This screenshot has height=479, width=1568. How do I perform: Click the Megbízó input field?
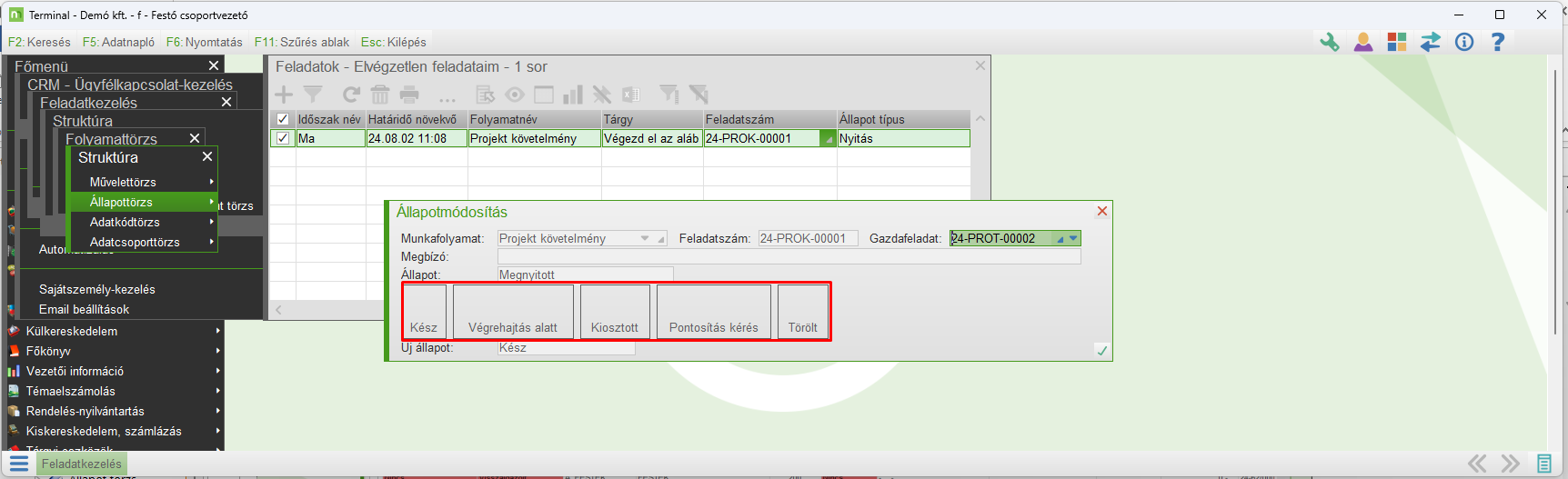(x=789, y=256)
